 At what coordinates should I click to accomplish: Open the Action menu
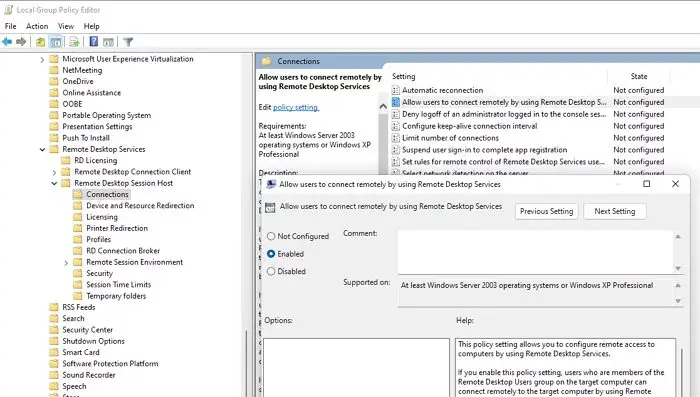tap(37, 26)
